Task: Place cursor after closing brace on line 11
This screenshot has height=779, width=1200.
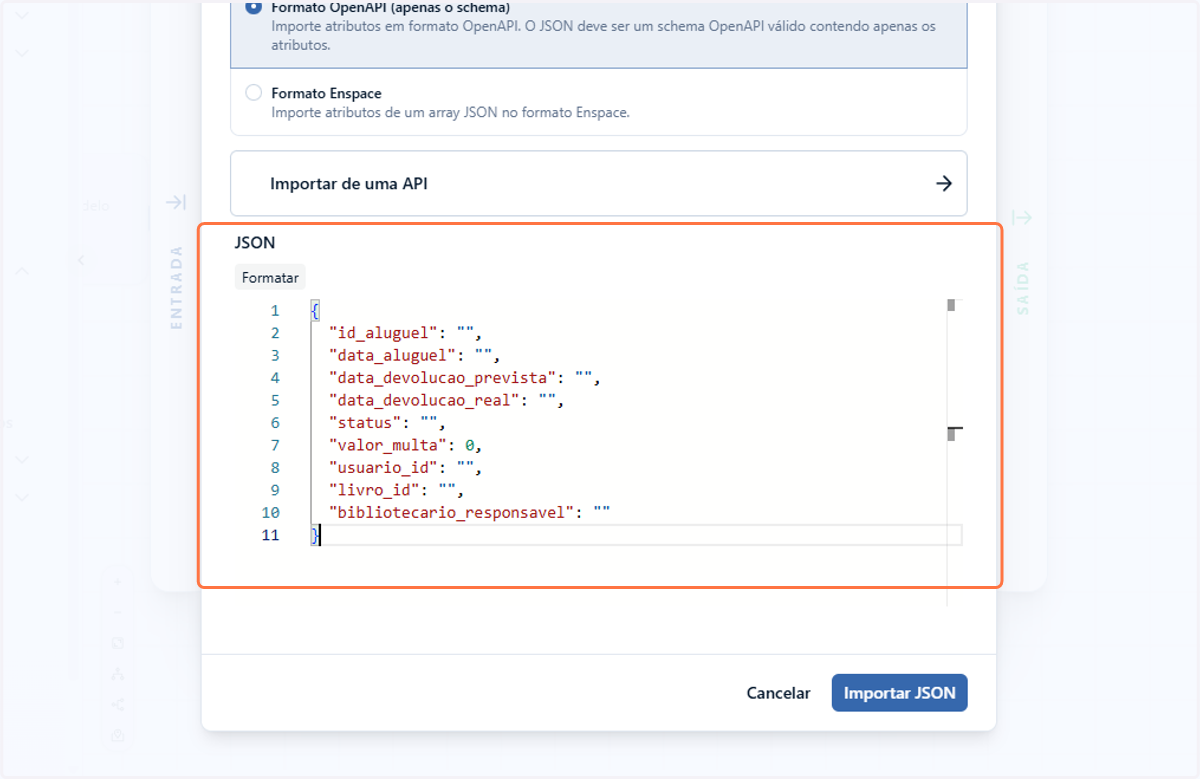Action: (321, 536)
